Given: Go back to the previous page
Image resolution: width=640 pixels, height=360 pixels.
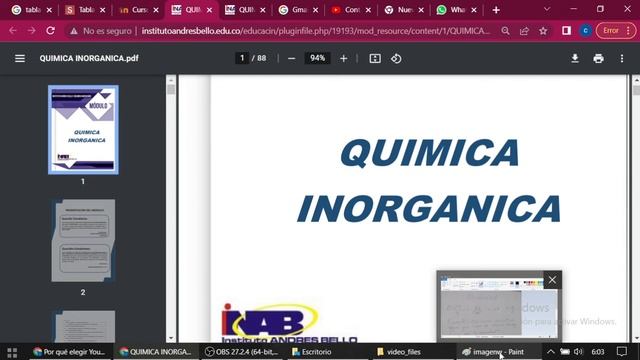Looking at the screenshot, I should coord(13,31).
